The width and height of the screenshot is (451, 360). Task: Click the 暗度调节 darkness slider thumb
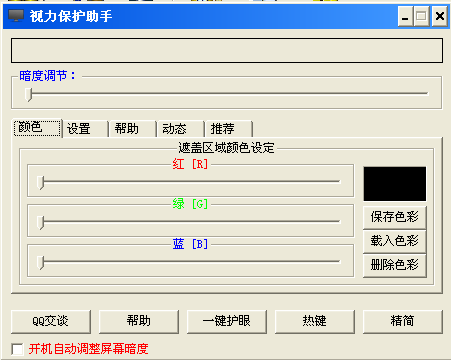29,94
